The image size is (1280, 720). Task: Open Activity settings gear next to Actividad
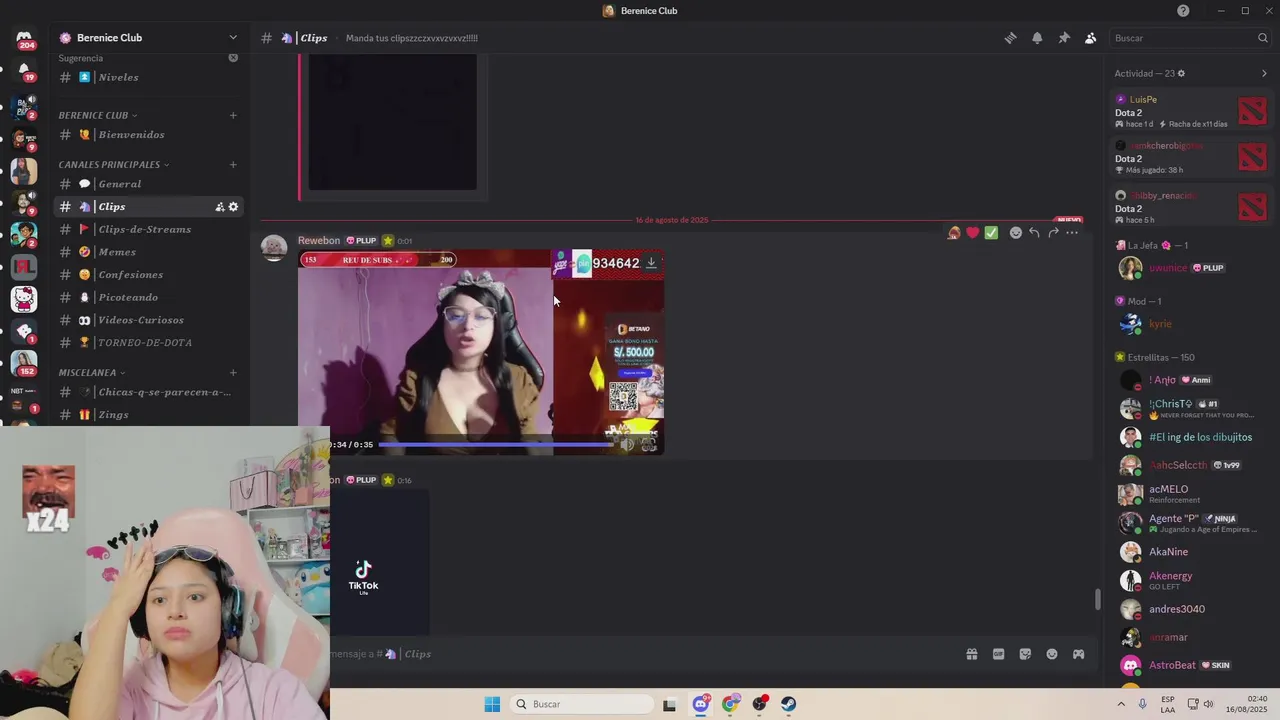1181,73
